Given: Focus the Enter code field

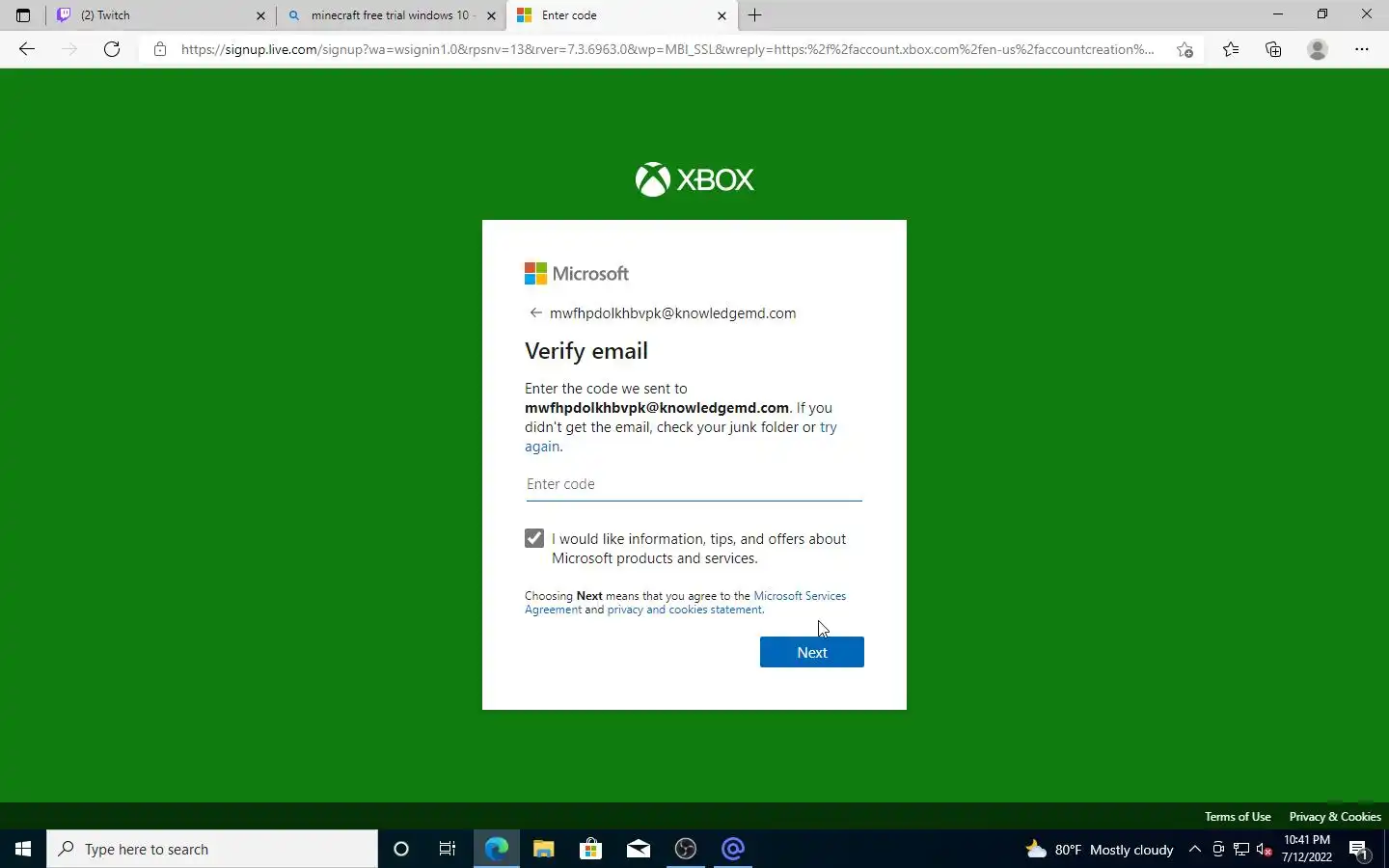Looking at the screenshot, I should click(x=694, y=484).
